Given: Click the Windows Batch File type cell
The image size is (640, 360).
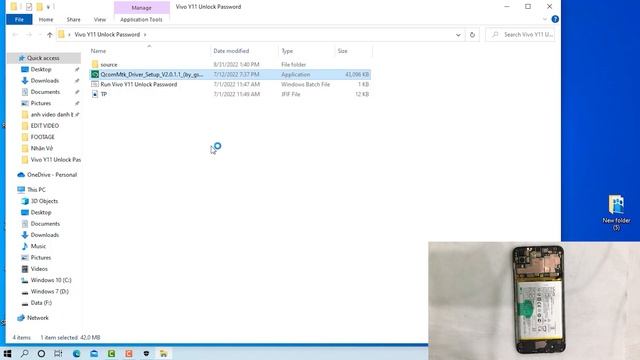Looking at the screenshot, I should (x=305, y=84).
